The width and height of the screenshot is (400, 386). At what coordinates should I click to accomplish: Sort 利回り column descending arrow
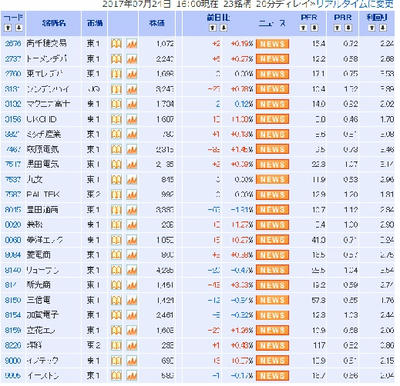click(x=383, y=28)
